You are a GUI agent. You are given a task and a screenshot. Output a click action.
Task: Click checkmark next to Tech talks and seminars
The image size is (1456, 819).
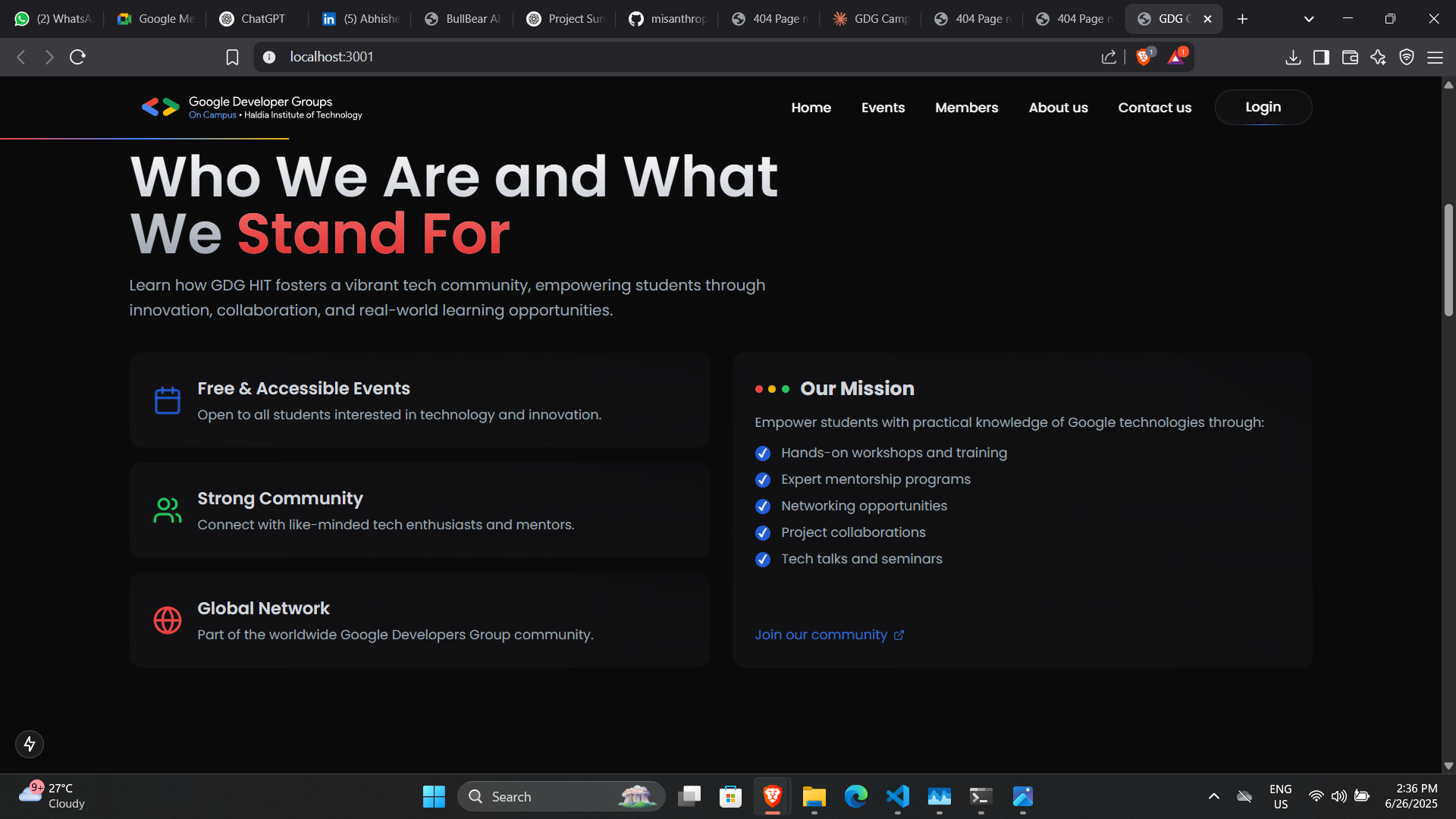pyautogui.click(x=763, y=560)
